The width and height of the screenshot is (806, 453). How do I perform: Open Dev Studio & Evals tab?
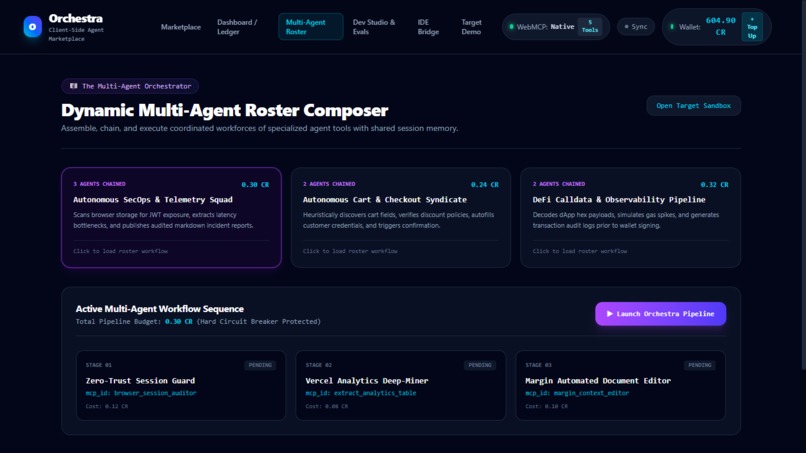374,27
